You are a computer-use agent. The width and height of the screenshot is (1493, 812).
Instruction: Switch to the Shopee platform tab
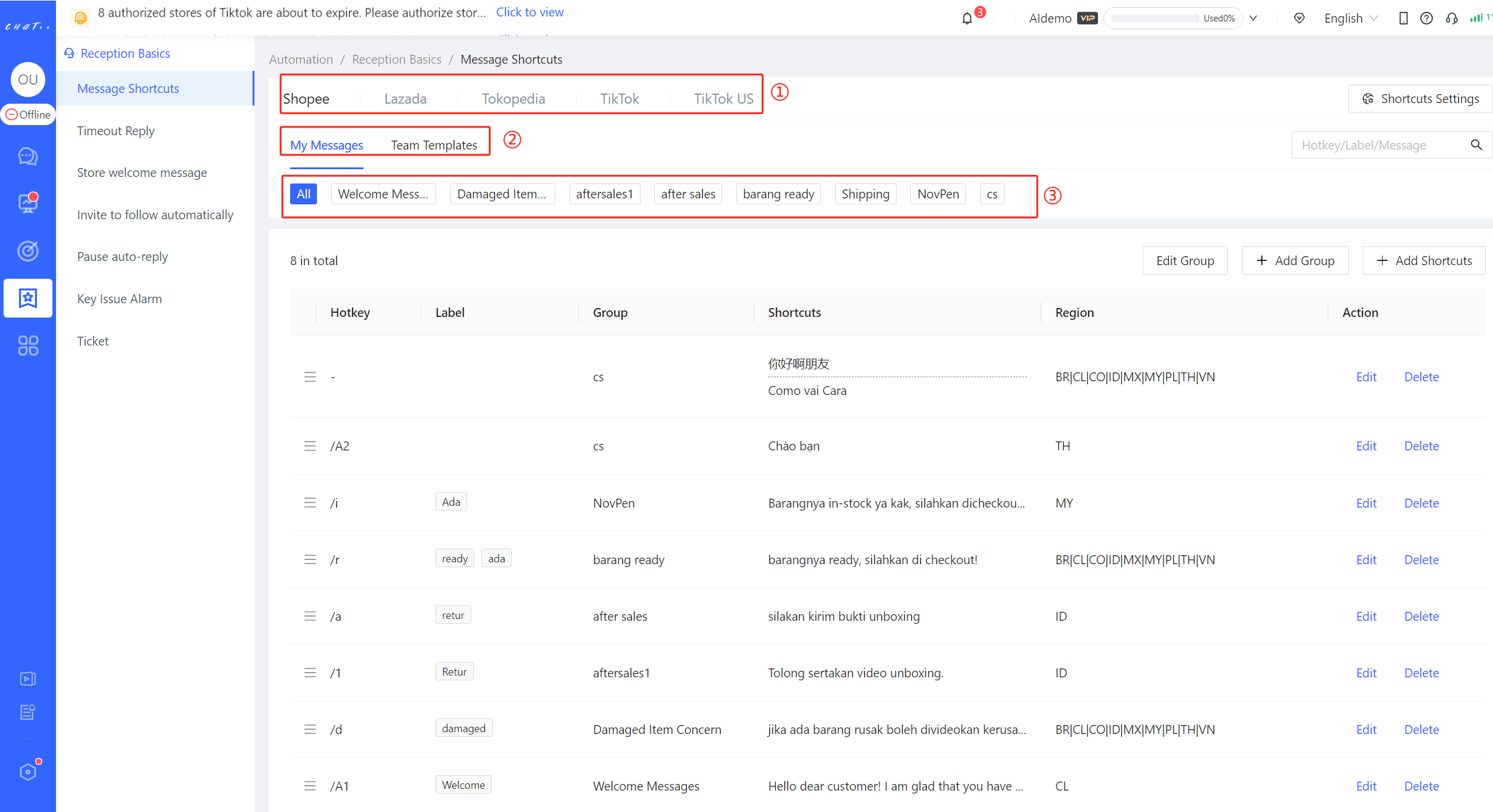(x=306, y=98)
